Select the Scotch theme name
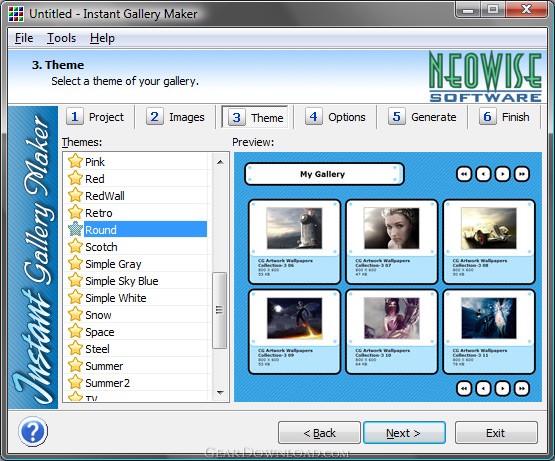 [x=101, y=247]
